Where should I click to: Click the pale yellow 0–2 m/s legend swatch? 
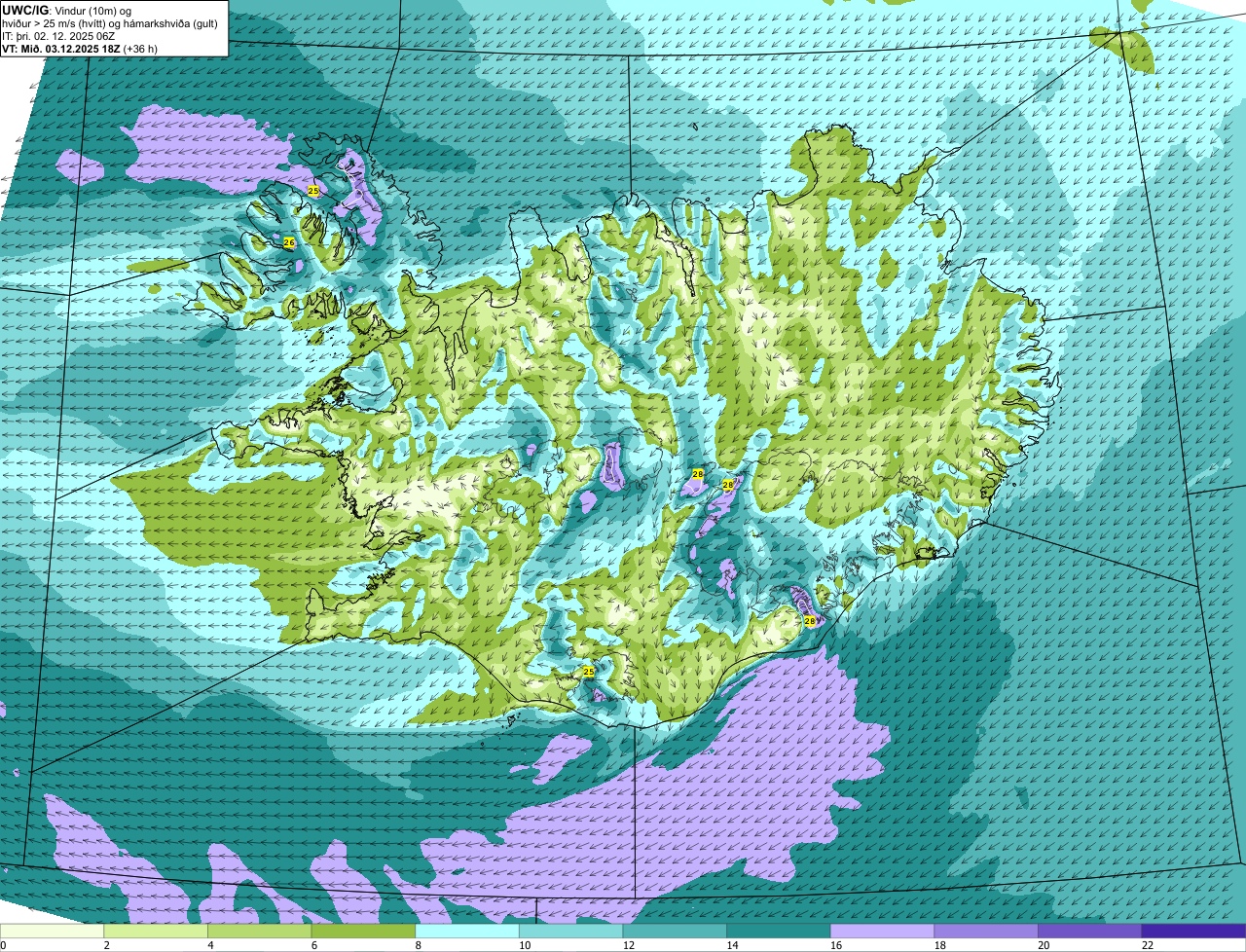tap(53, 931)
